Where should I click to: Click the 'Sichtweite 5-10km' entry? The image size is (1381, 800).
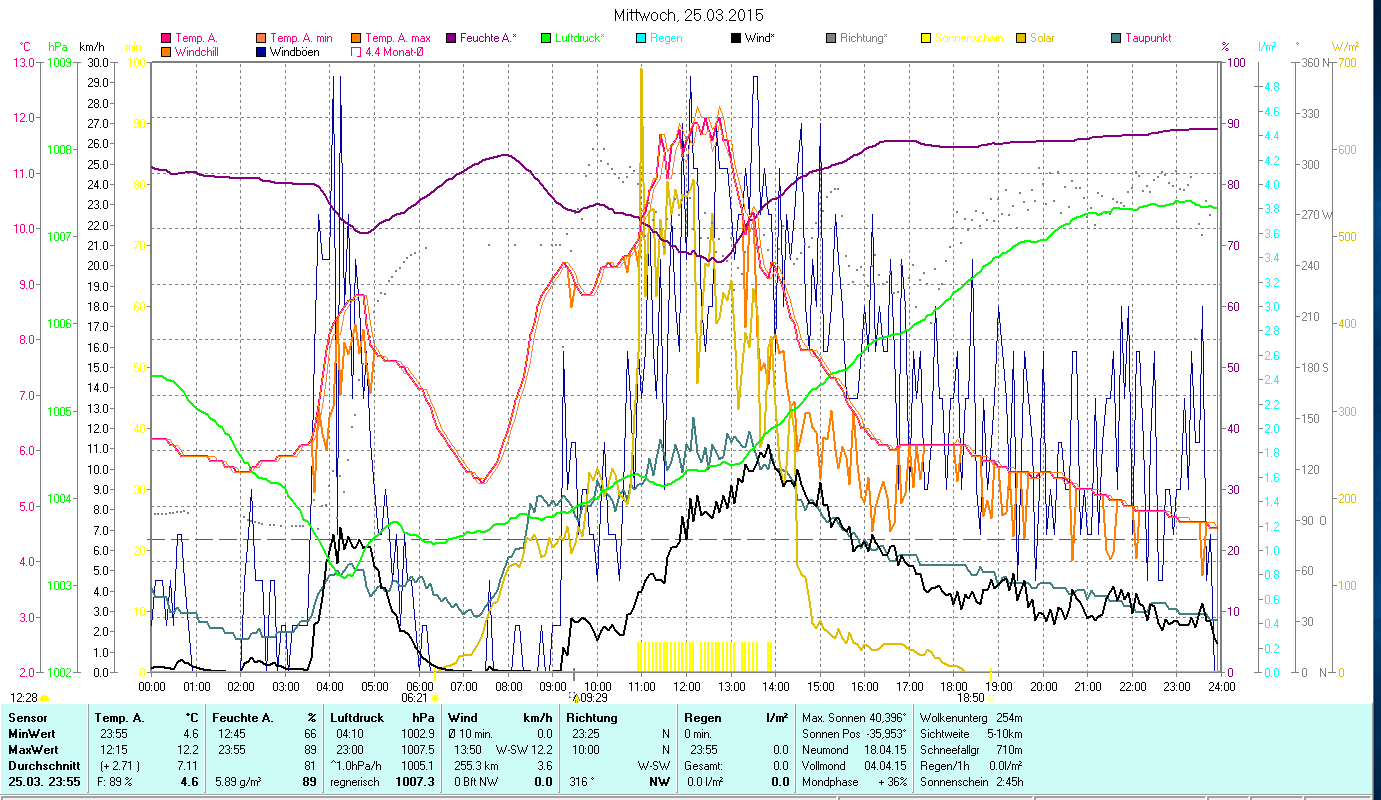(x=970, y=734)
